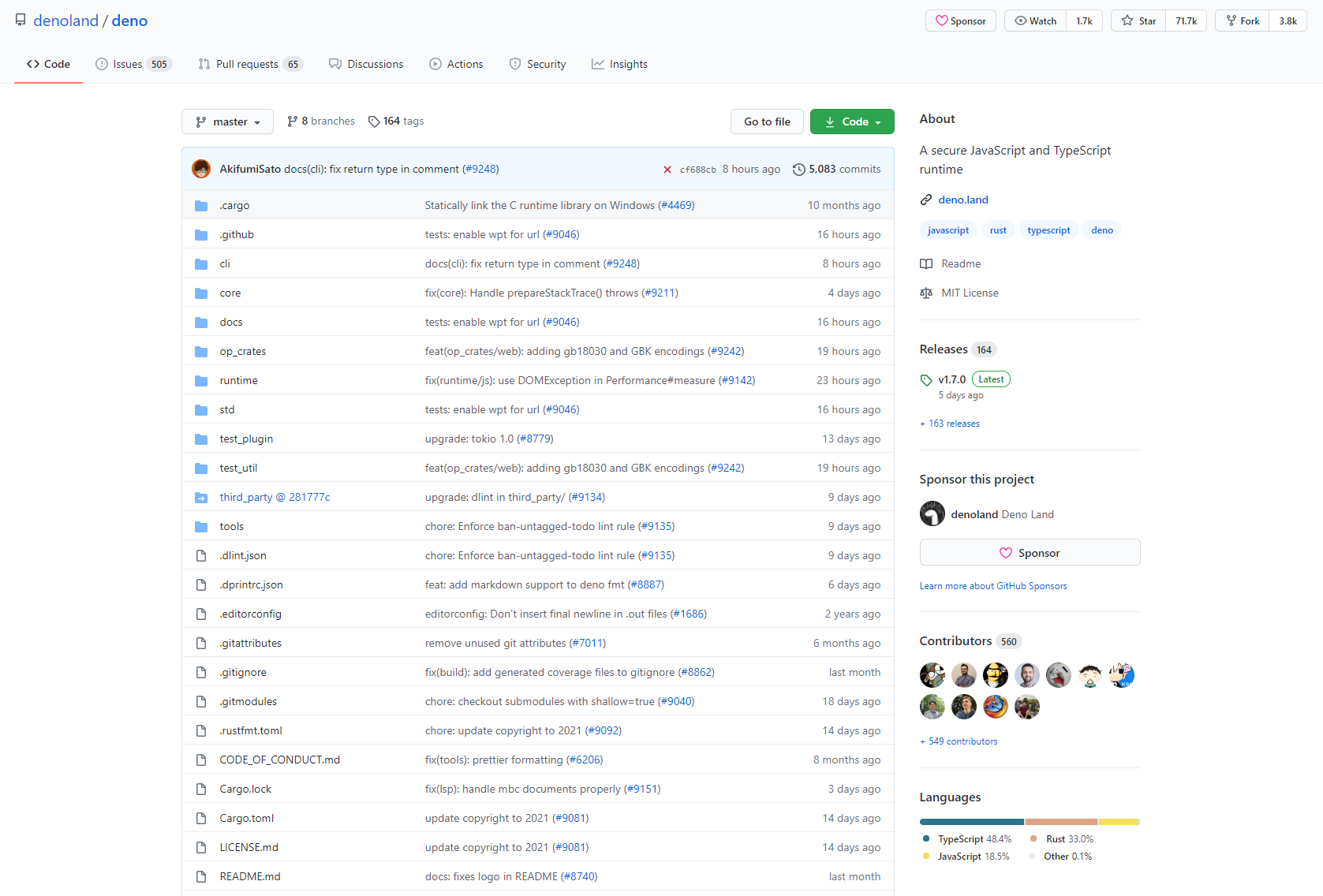Click the third_party submodule folder icon
This screenshot has width=1323, height=896.
[x=201, y=498]
